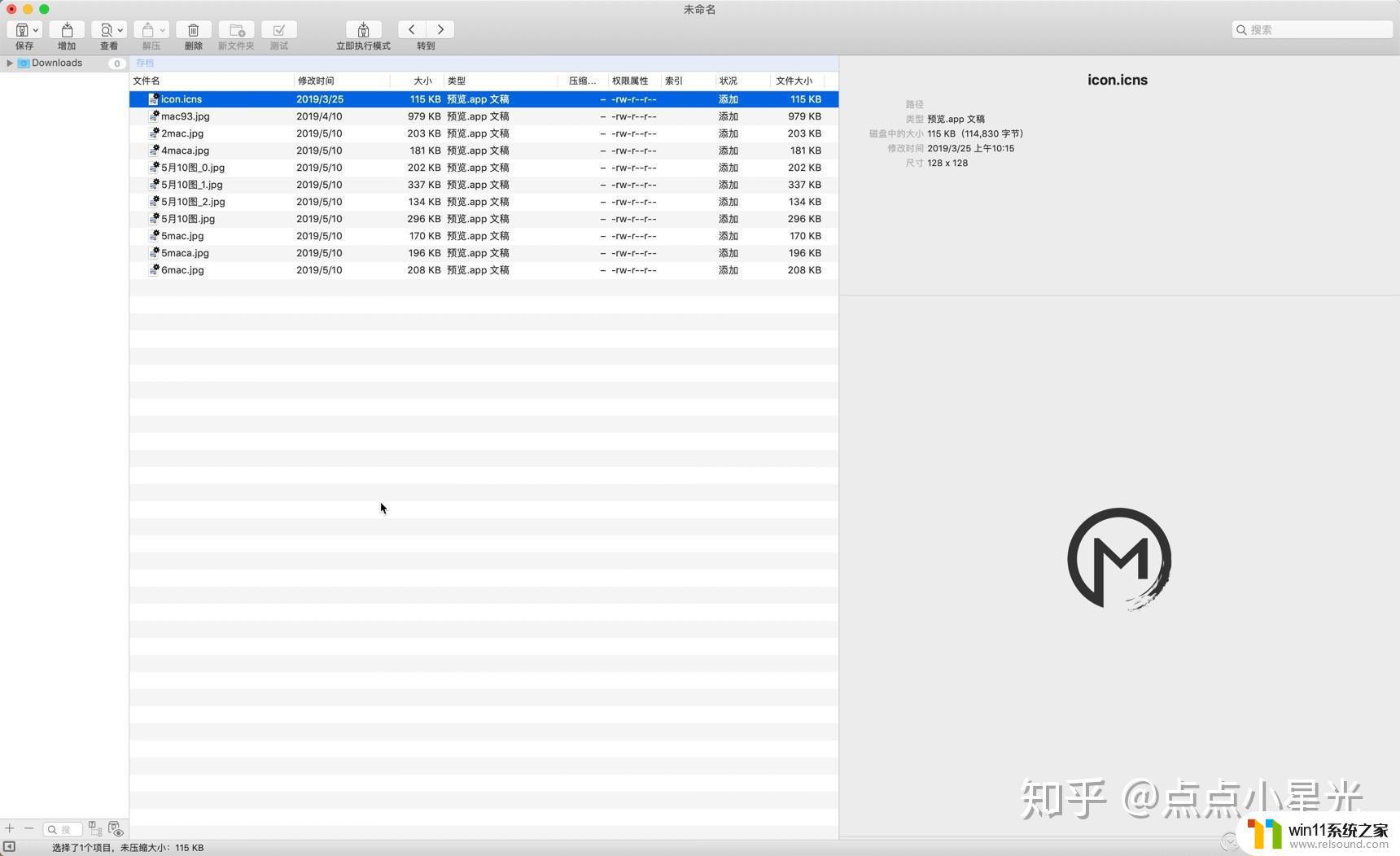Click the 存档 breadcrumb path item
Screen dimensions: 1400x856
[x=145, y=63]
